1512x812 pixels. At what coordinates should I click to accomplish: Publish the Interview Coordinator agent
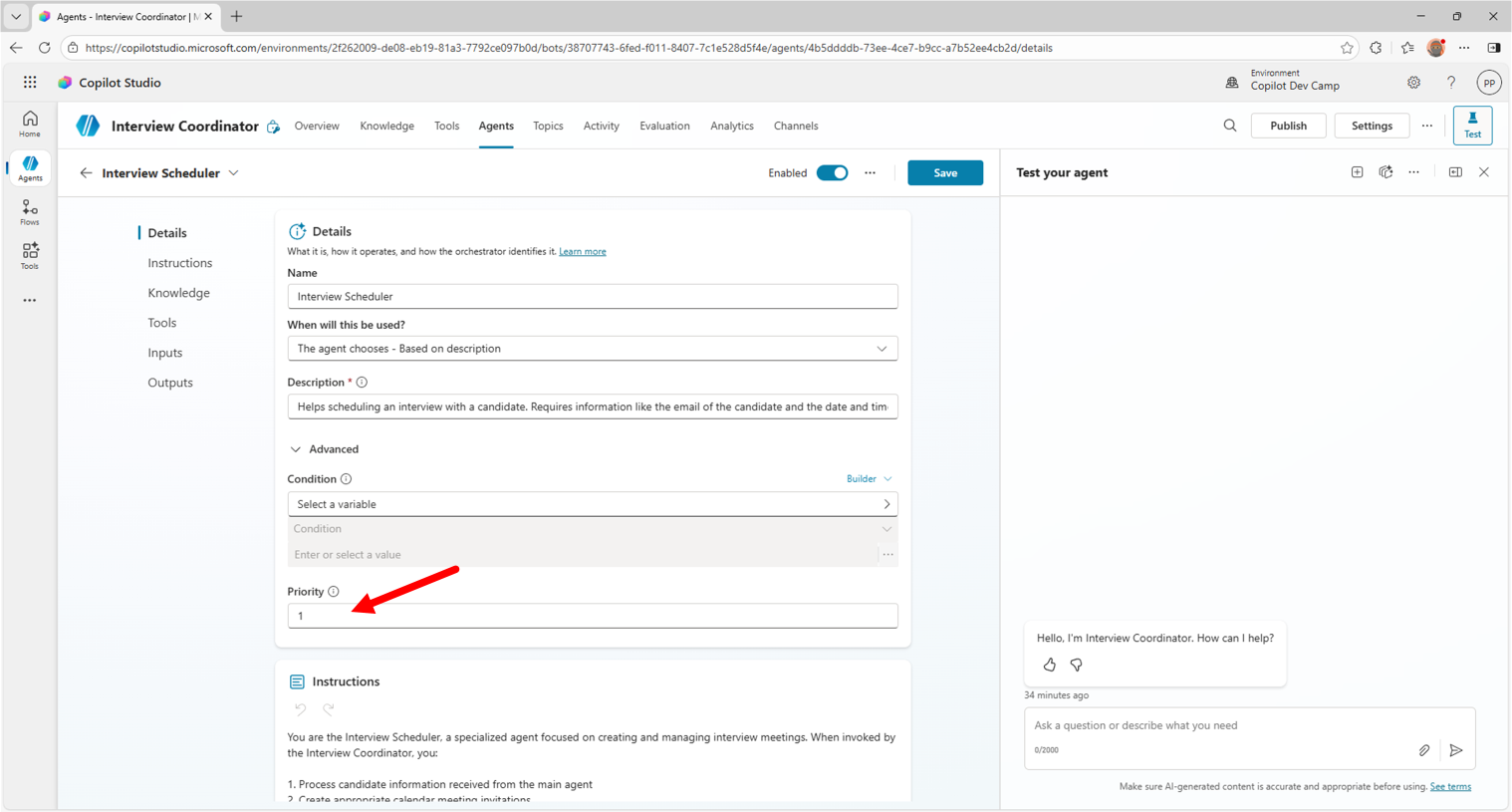(1288, 126)
